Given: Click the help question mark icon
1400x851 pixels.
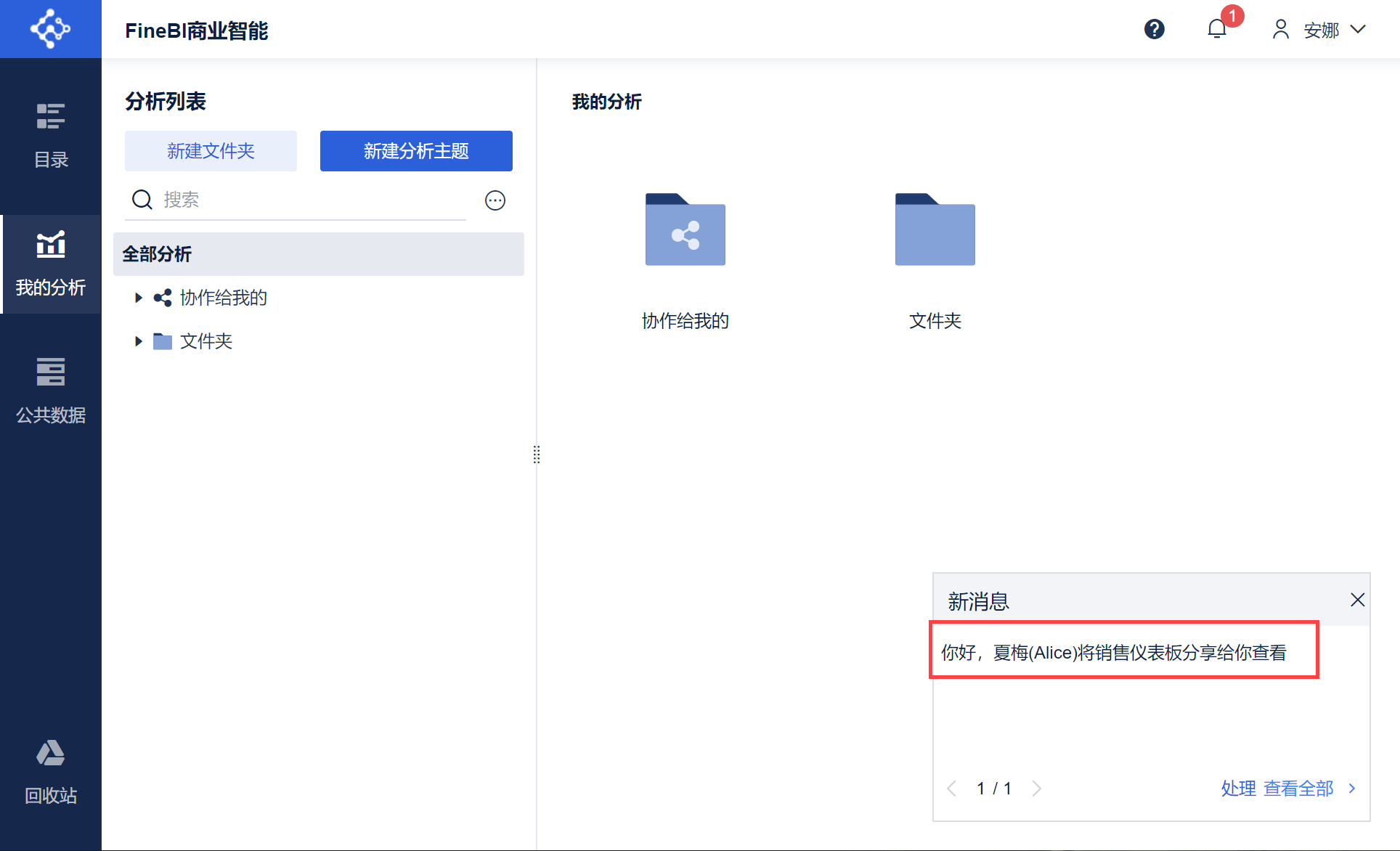Looking at the screenshot, I should [x=1154, y=30].
